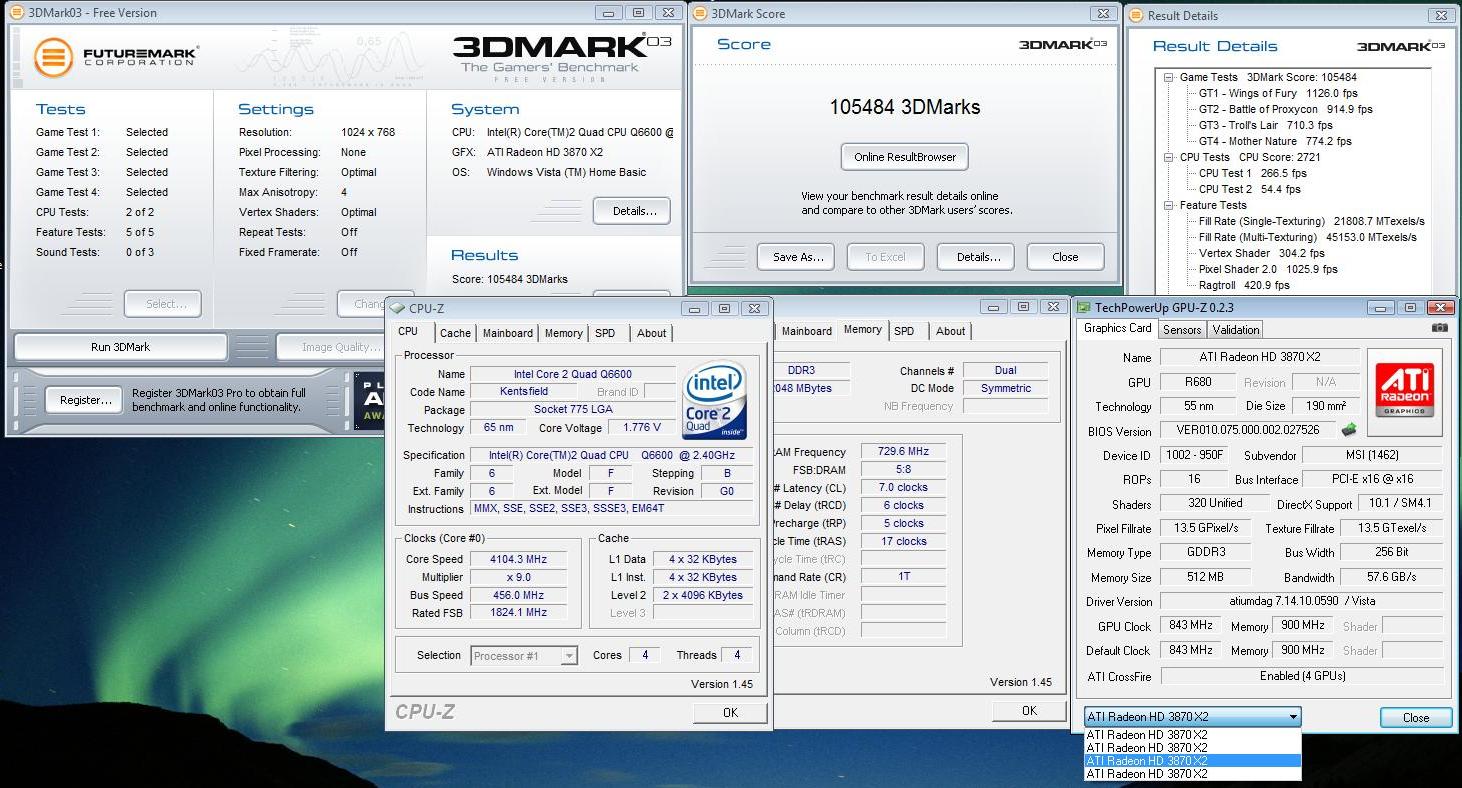Click ATI CrossFire 'Enabled (4 GPUs)' value
Image resolution: width=1462 pixels, height=788 pixels.
(x=1302, y=676)
